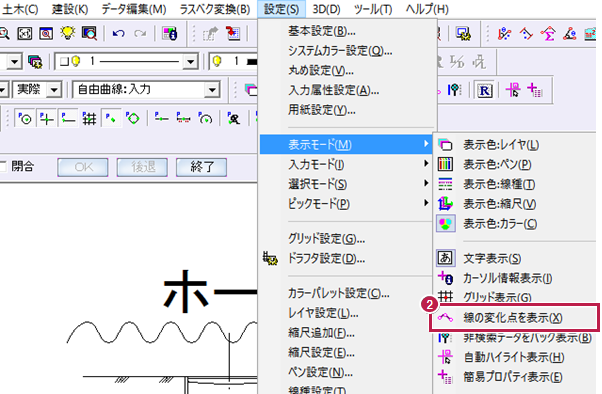Click the sigma calculation toolbar icon
This screenshot has width=602, height=394.
(548, 34)
